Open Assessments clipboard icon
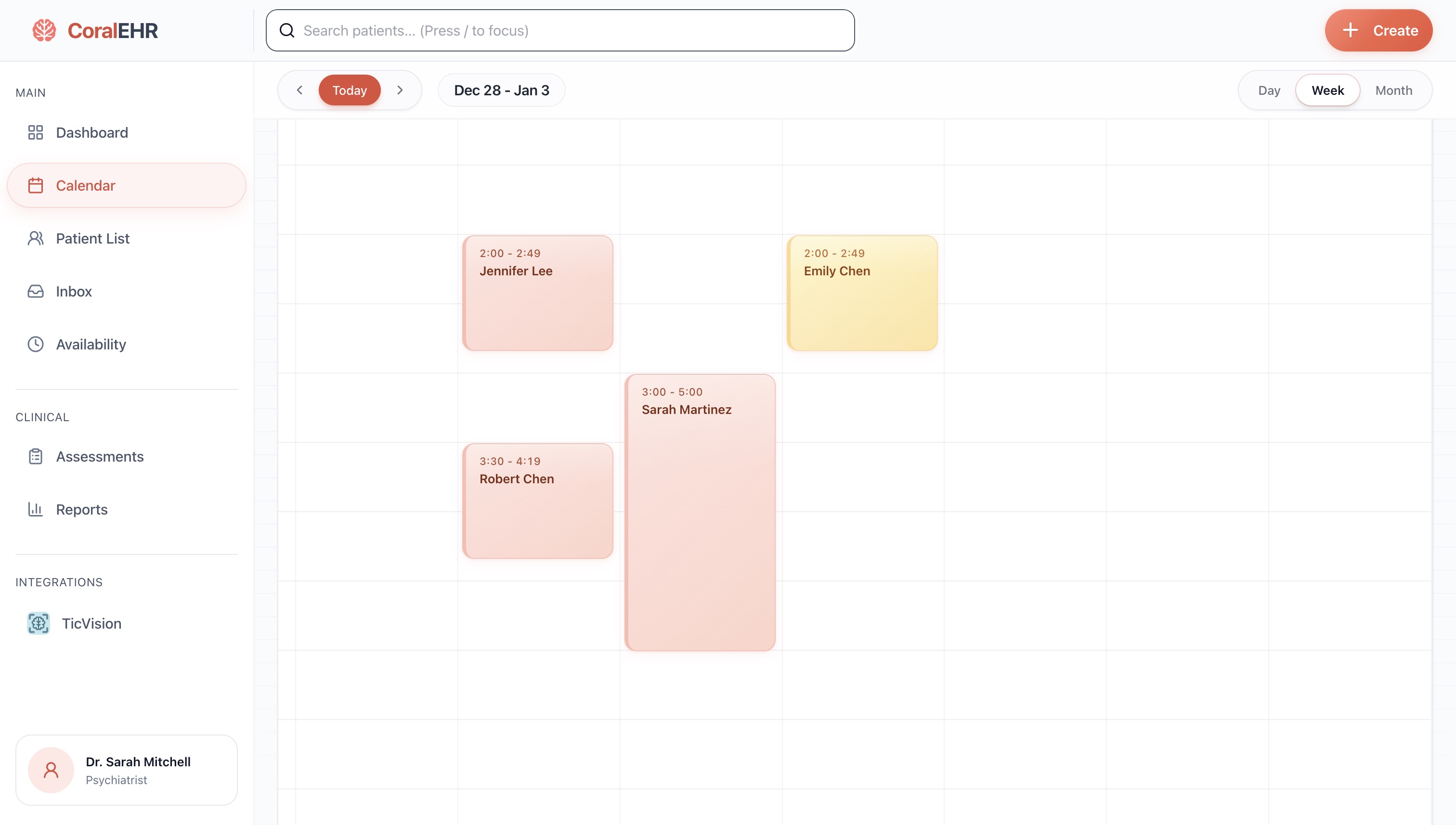The image size is (1456, 825). [36, 457]
